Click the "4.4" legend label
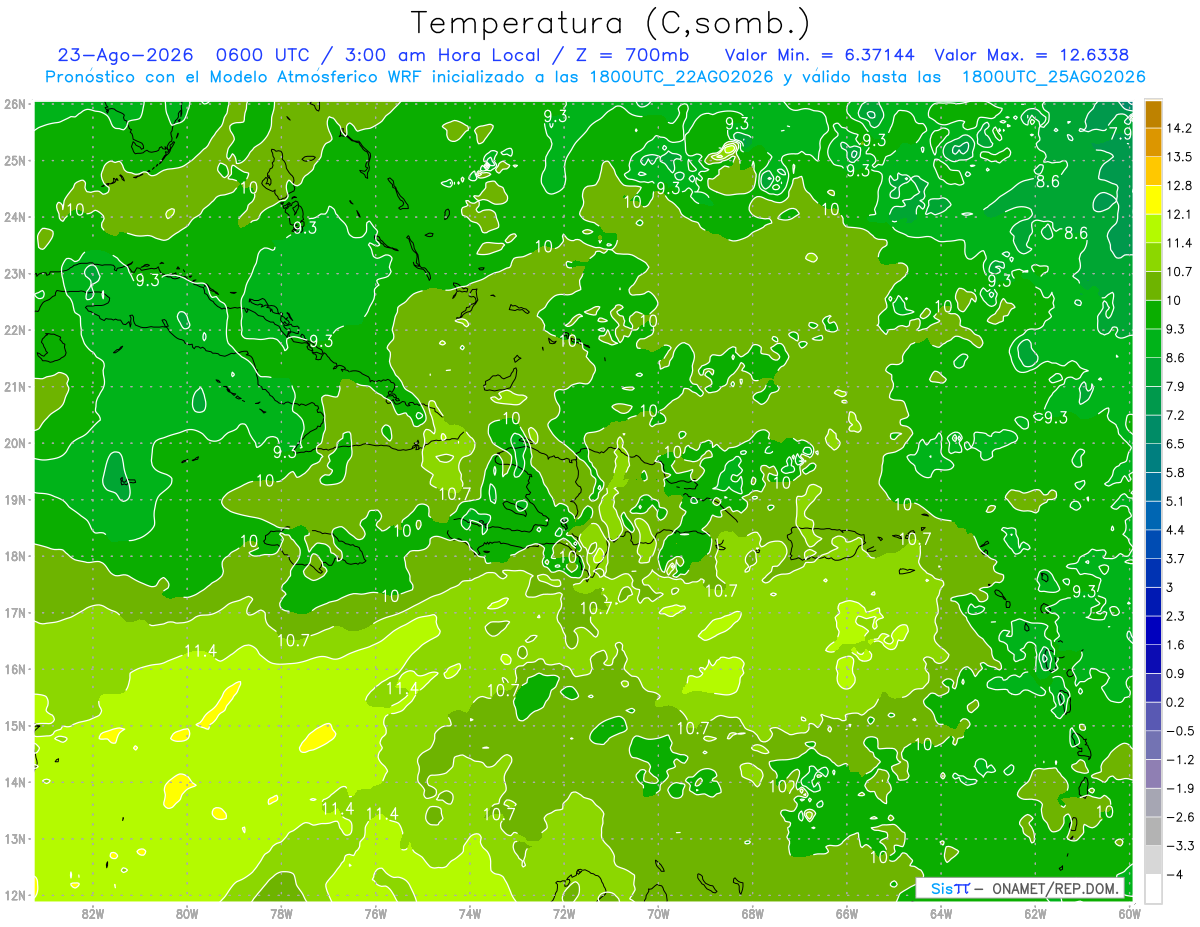 [1176, 530]
